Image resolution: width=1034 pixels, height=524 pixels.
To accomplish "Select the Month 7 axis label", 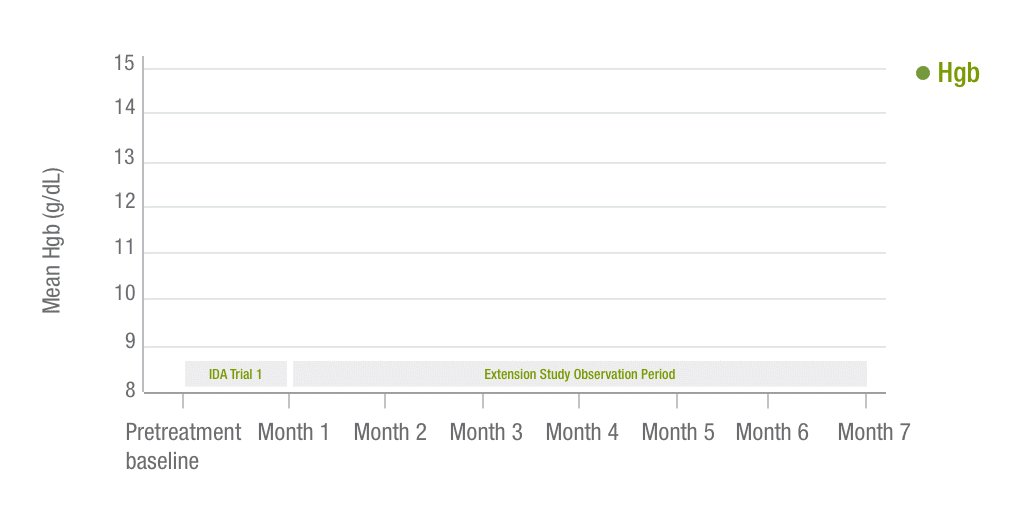I will 874,432.
